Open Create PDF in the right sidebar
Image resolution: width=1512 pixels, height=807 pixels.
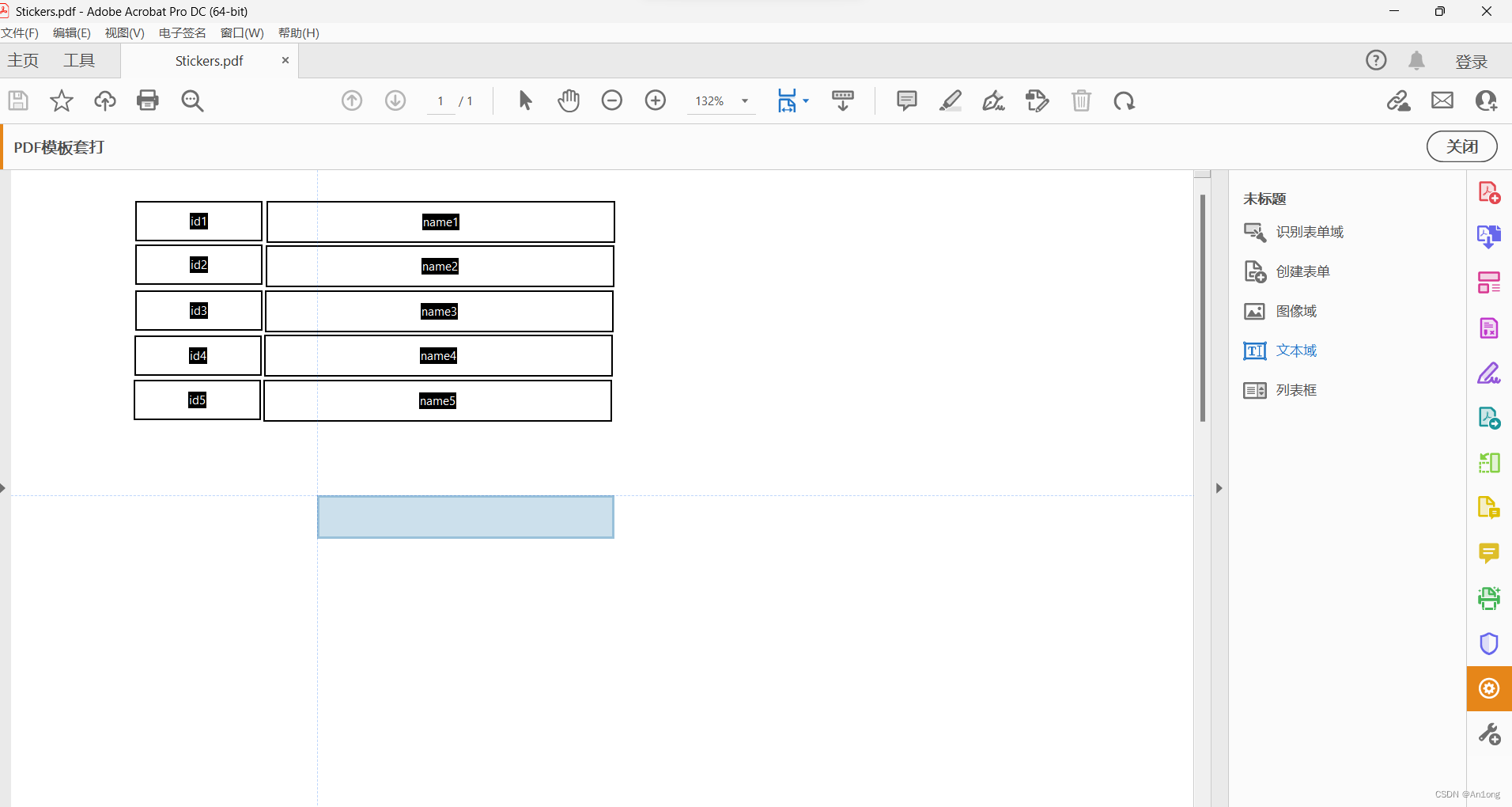pyautogui.click(x=1489, y=192)
